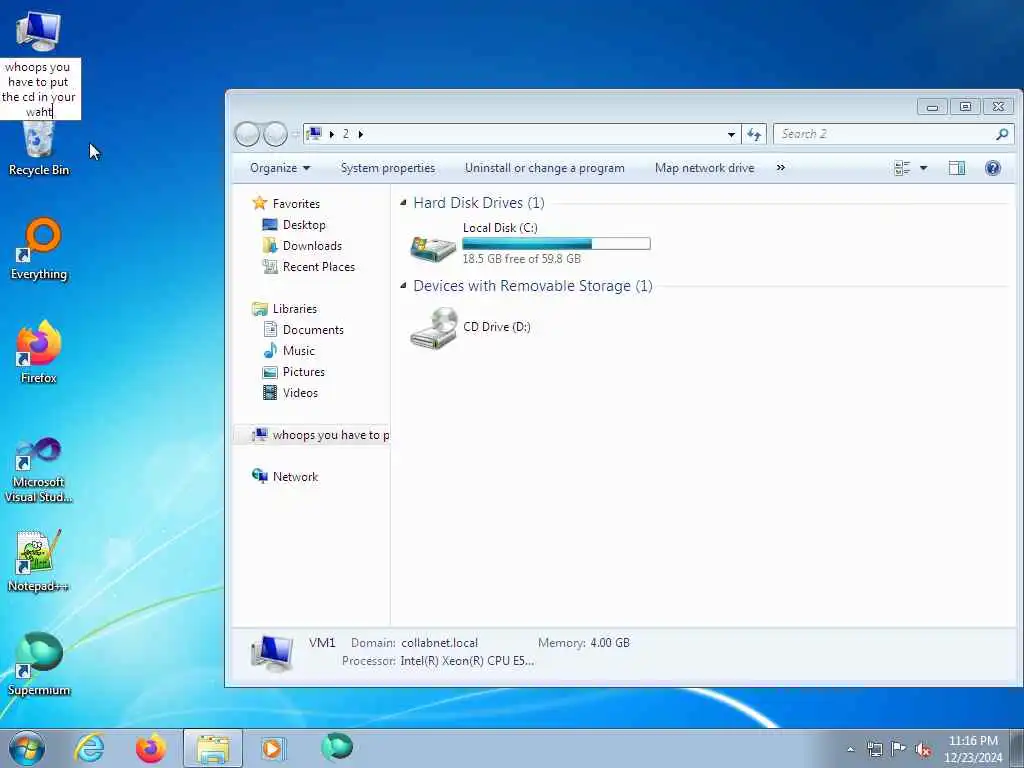Show hidden system tray icons

coord(850,750)
